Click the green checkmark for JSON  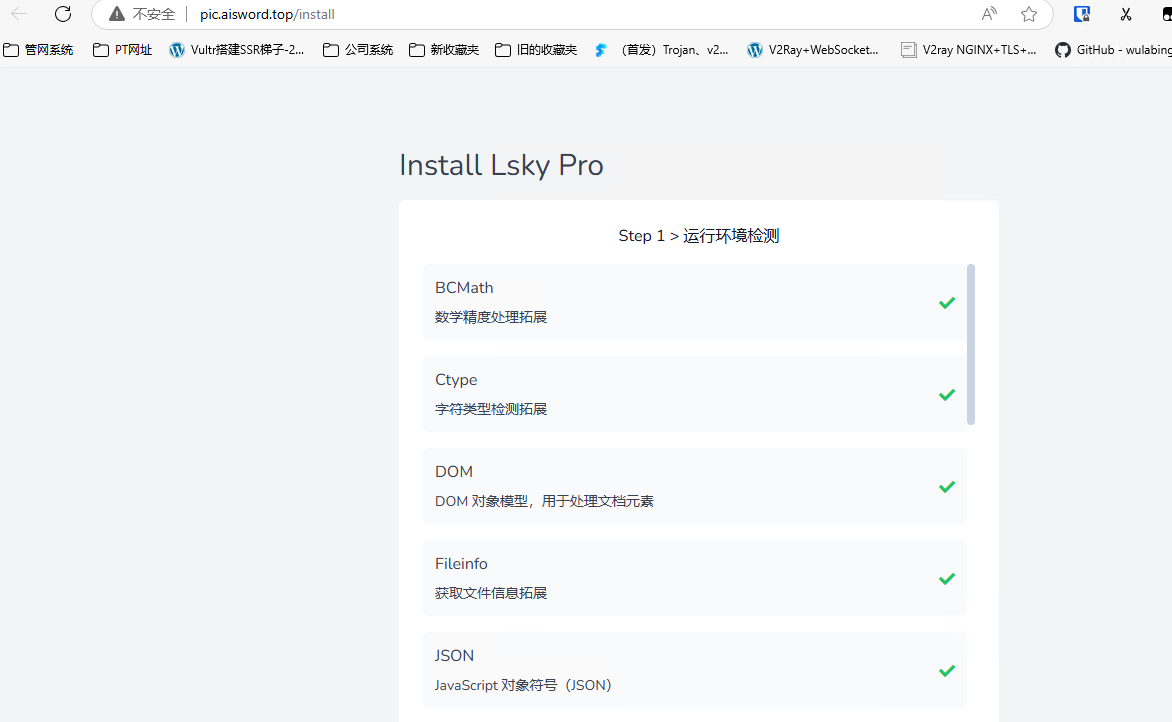[x=946, y=671]
